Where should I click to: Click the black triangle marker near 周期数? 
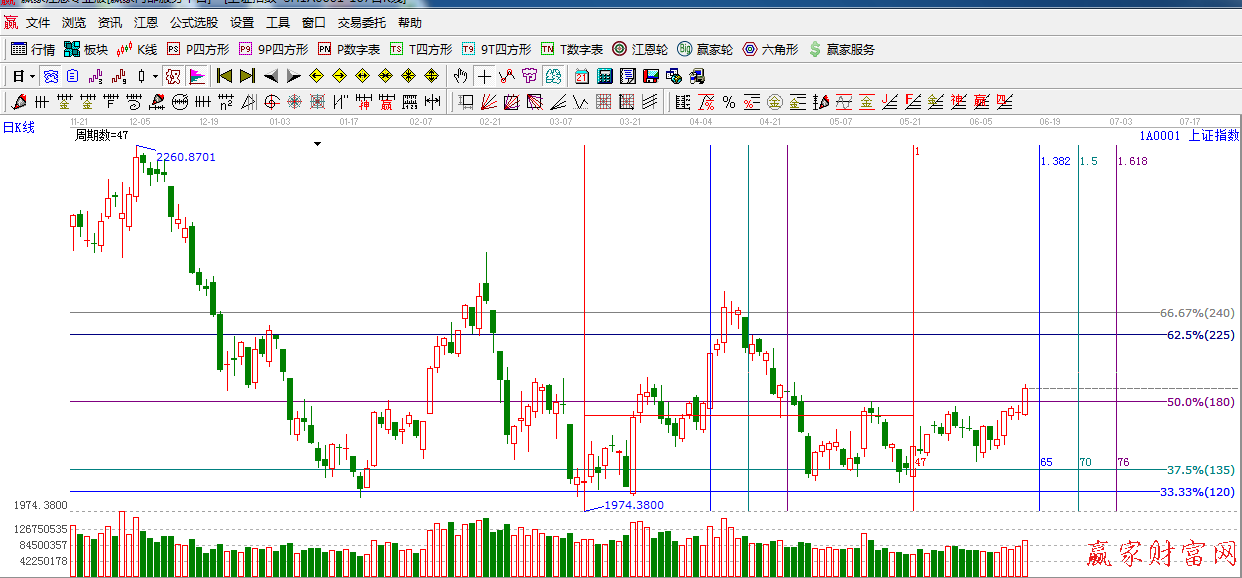point(317,144)
